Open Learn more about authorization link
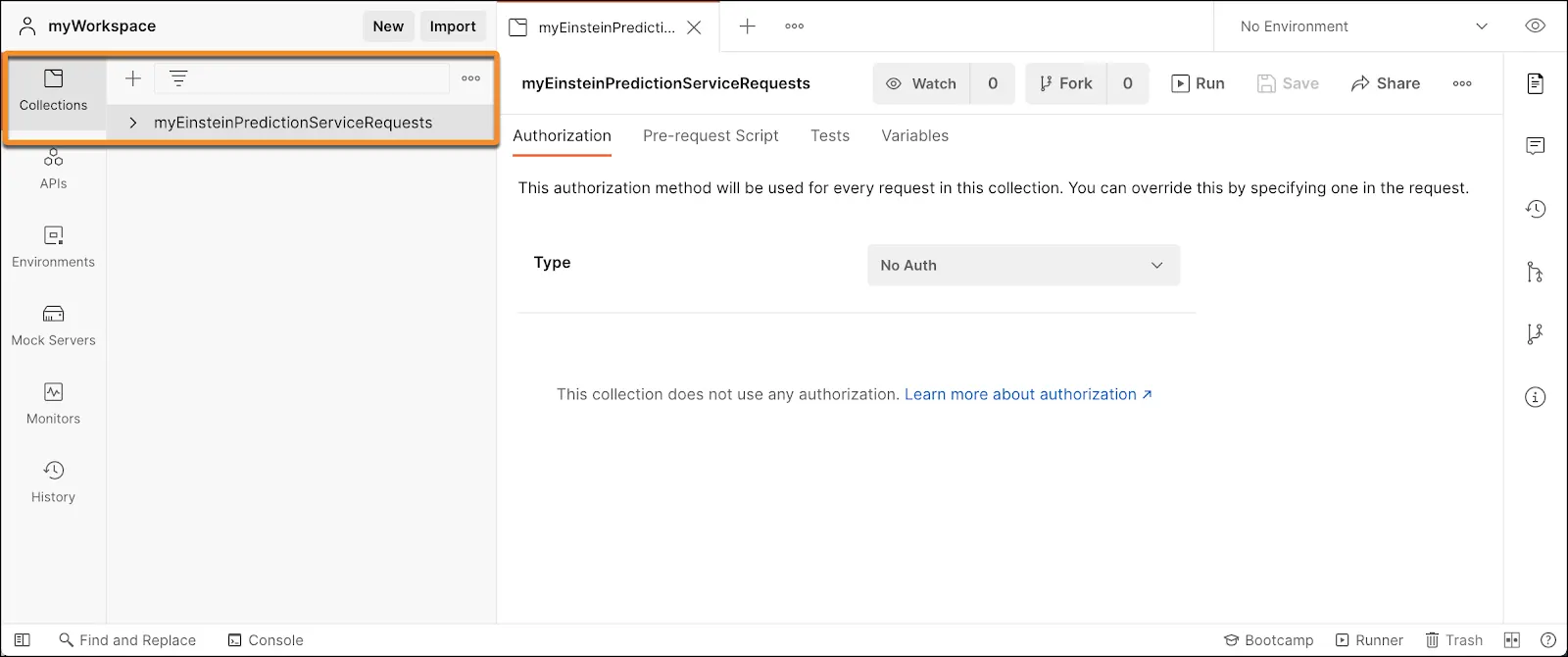The width and height of the screenshot is (1568, 657). coord(1028,394)
